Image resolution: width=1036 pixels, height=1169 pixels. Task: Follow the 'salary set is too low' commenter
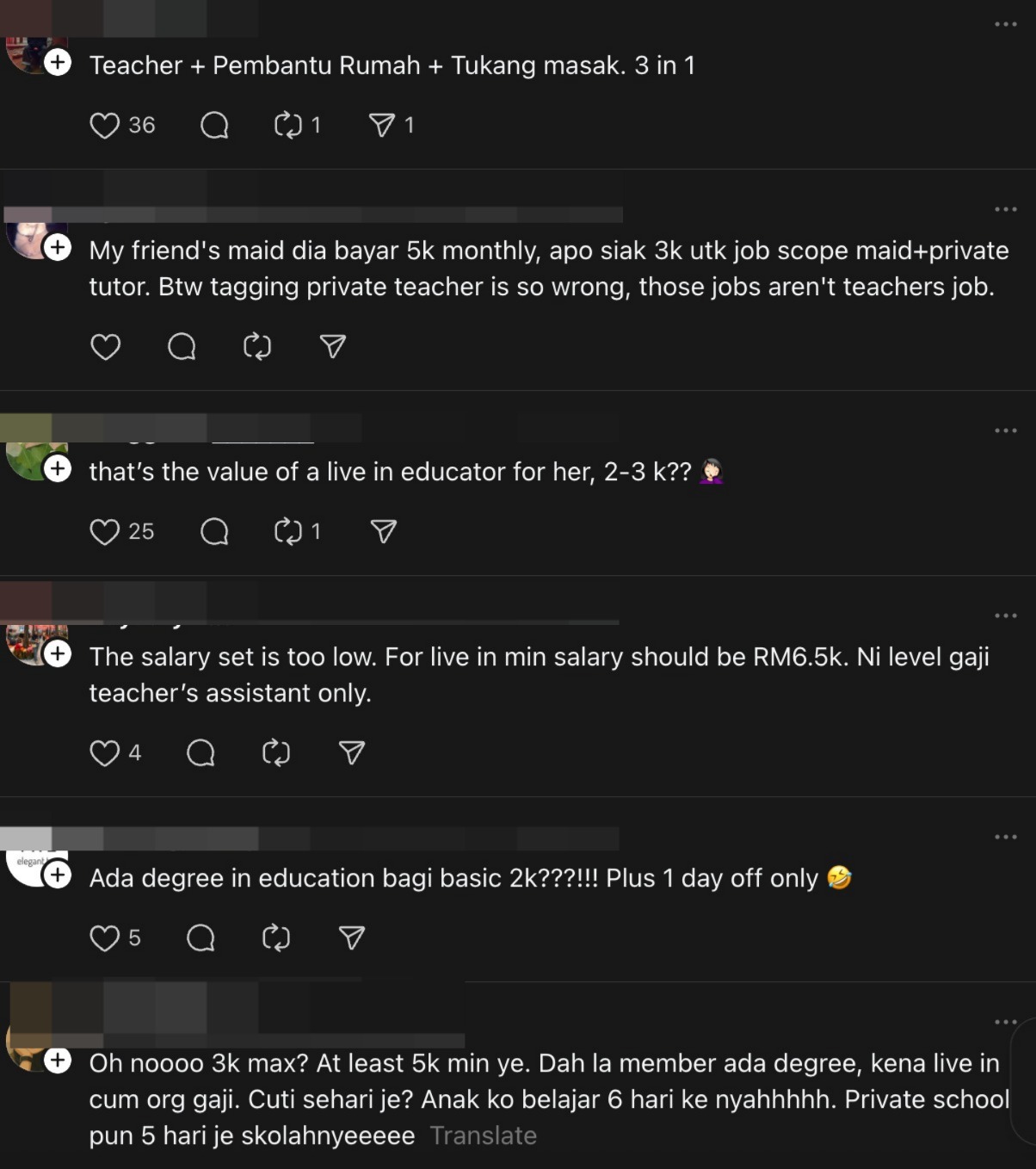58,654
